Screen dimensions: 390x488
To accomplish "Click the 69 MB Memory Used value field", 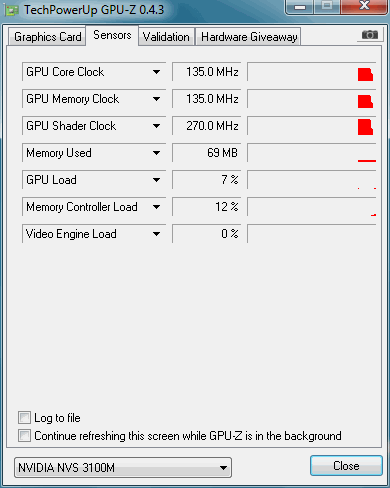I will 206,153.
